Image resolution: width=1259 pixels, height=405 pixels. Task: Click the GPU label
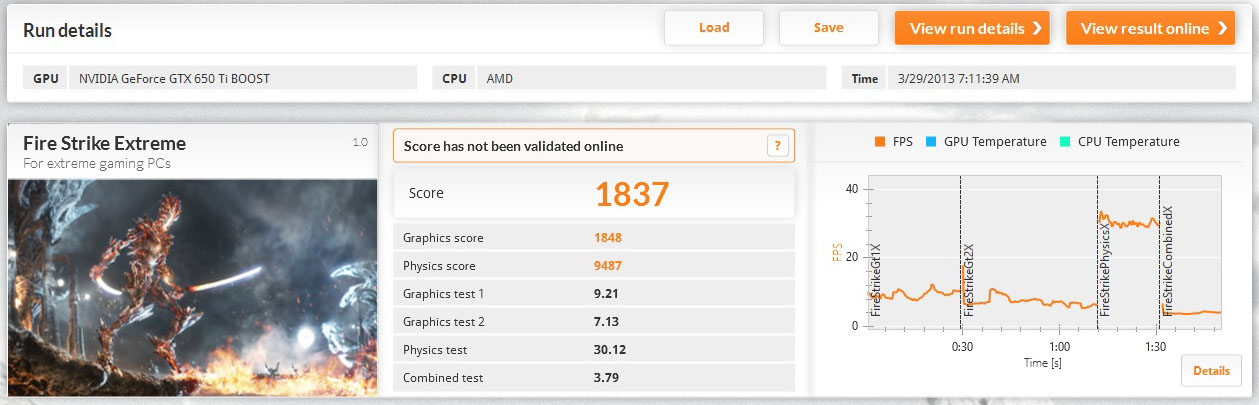tap(45, 78)
